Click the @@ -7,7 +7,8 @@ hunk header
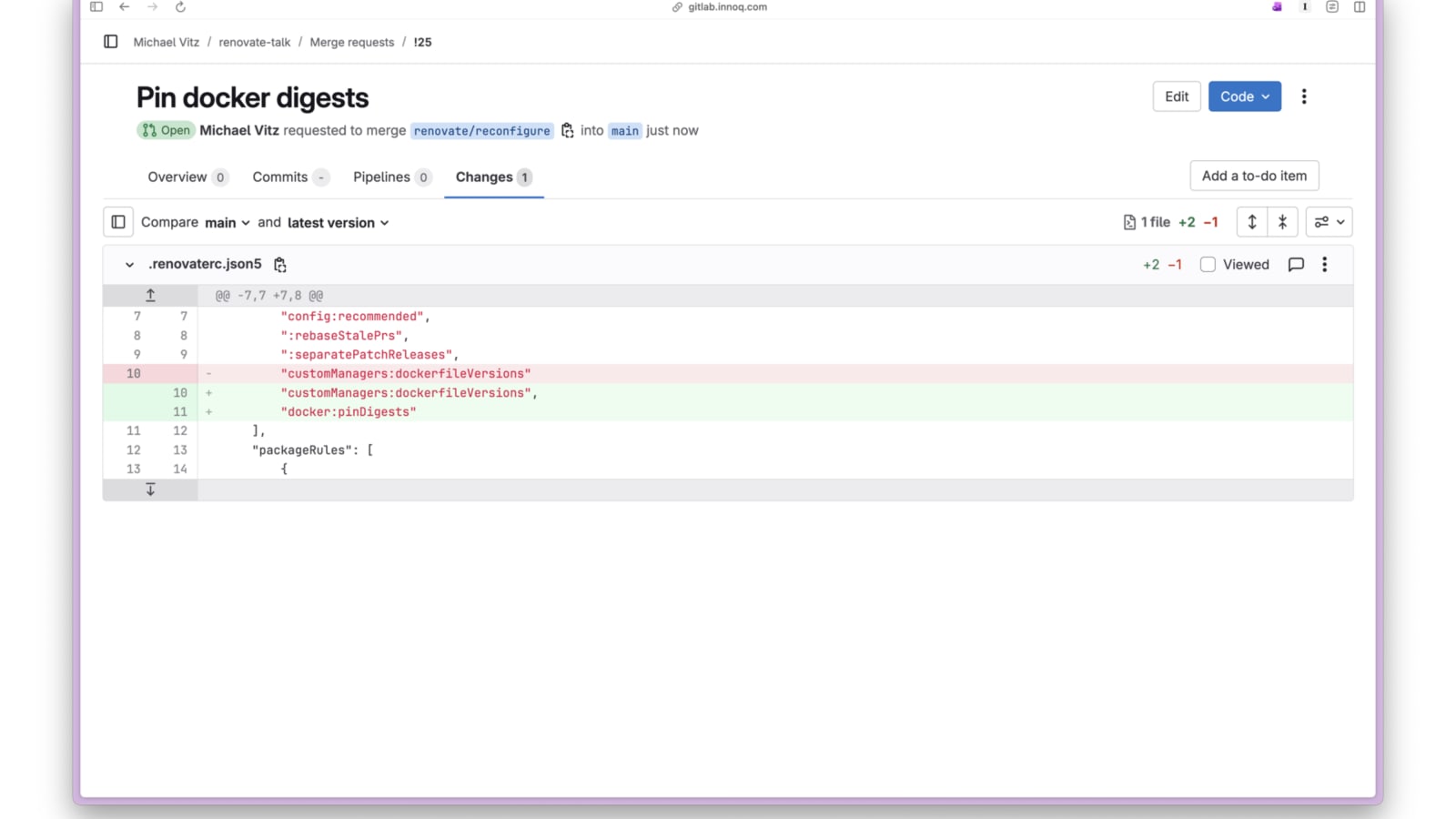The width and height of the screenshot is (1456, 819). [x=269, y=296]
